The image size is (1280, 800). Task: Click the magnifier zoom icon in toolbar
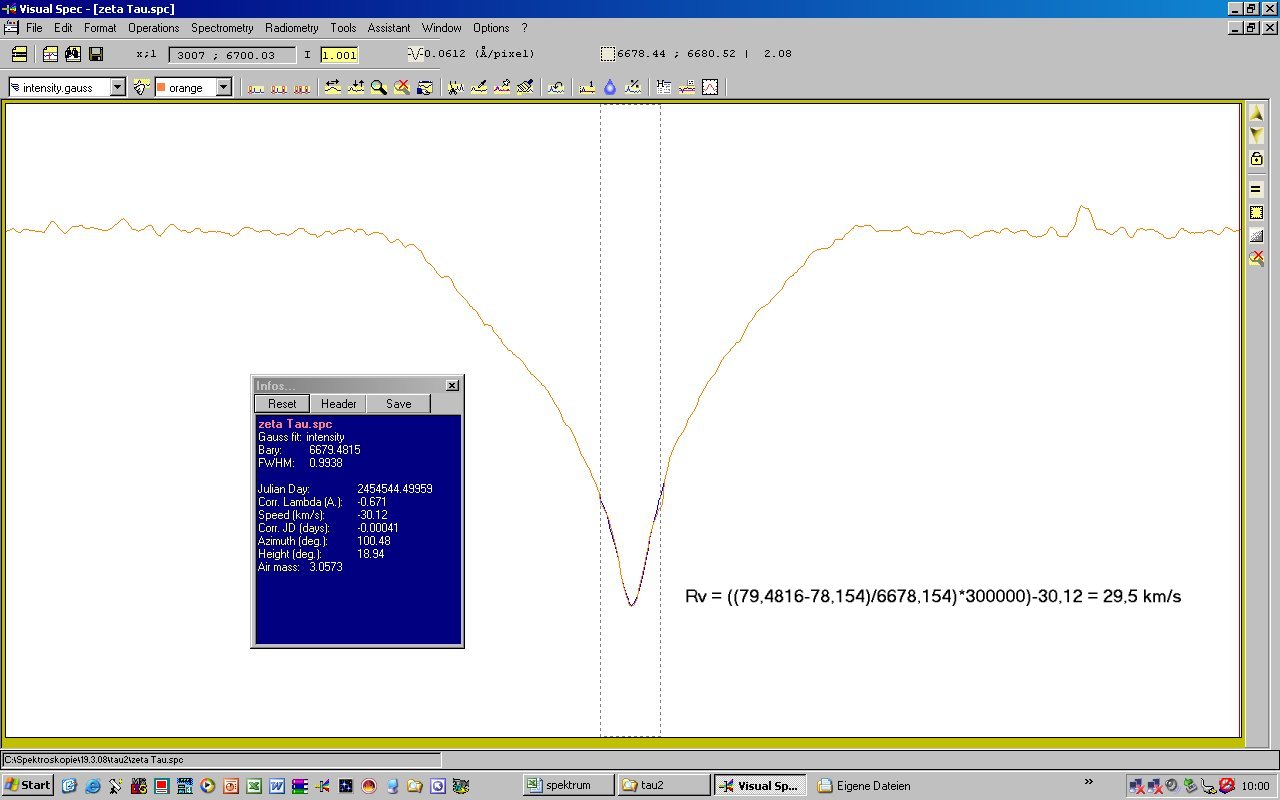coord(378,88)
